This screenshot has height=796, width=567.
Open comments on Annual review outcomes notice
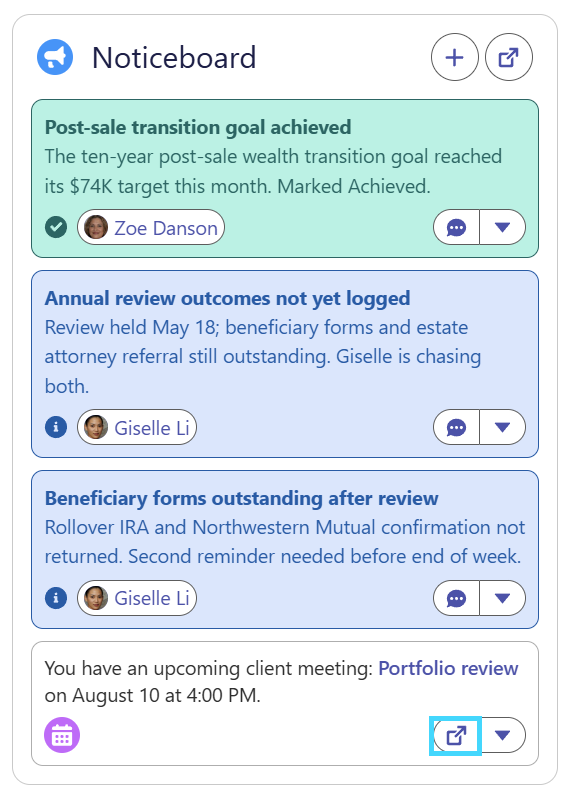(456, 427)
